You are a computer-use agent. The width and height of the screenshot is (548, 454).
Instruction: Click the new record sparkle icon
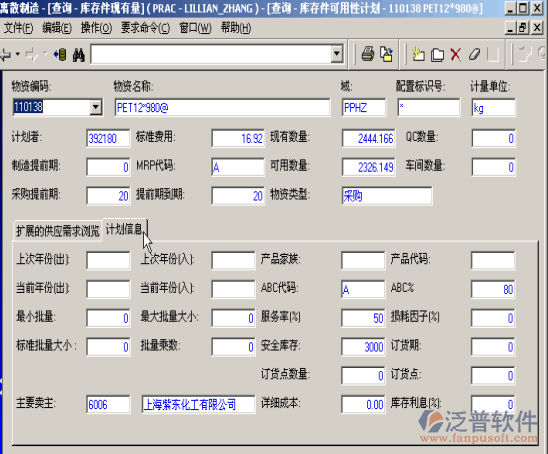click(418, 55)
